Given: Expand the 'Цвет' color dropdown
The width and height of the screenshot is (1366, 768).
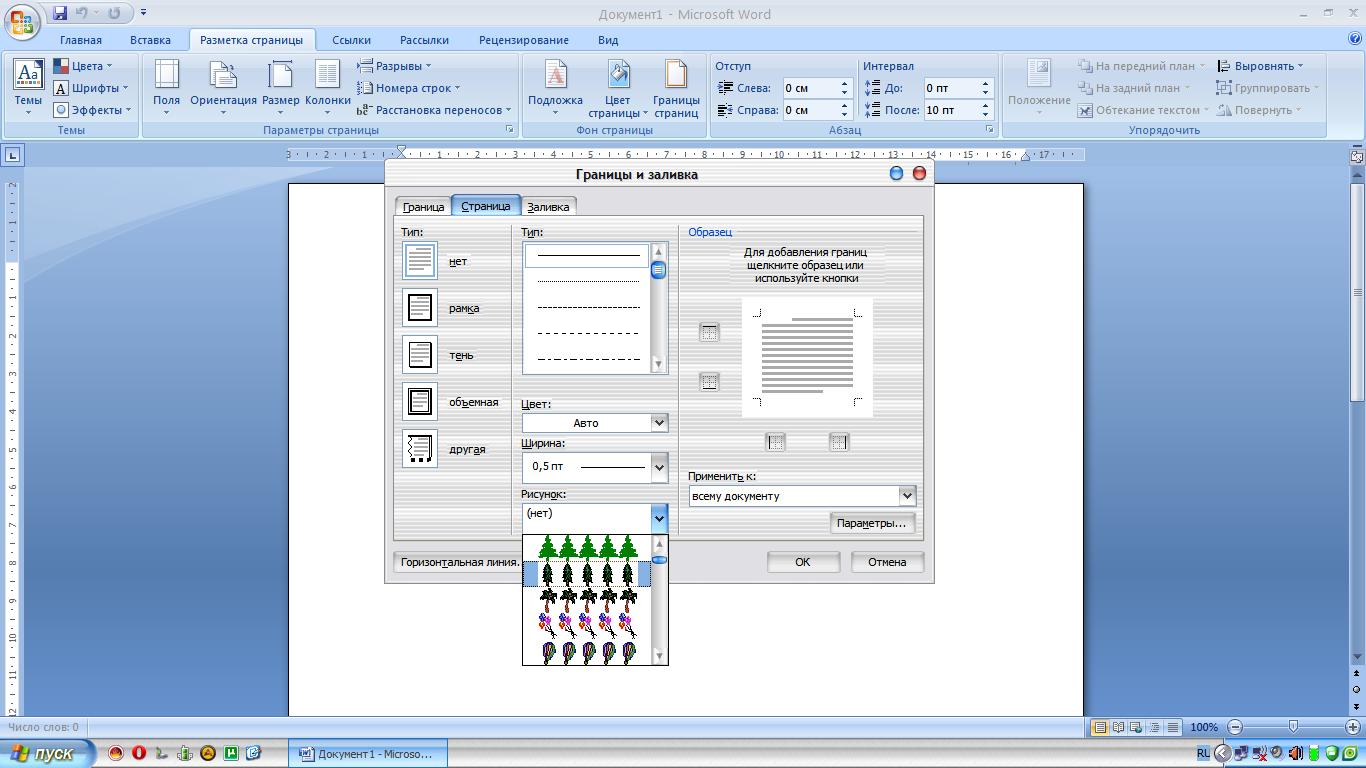Looking at the screenshot, I should 659,423.
